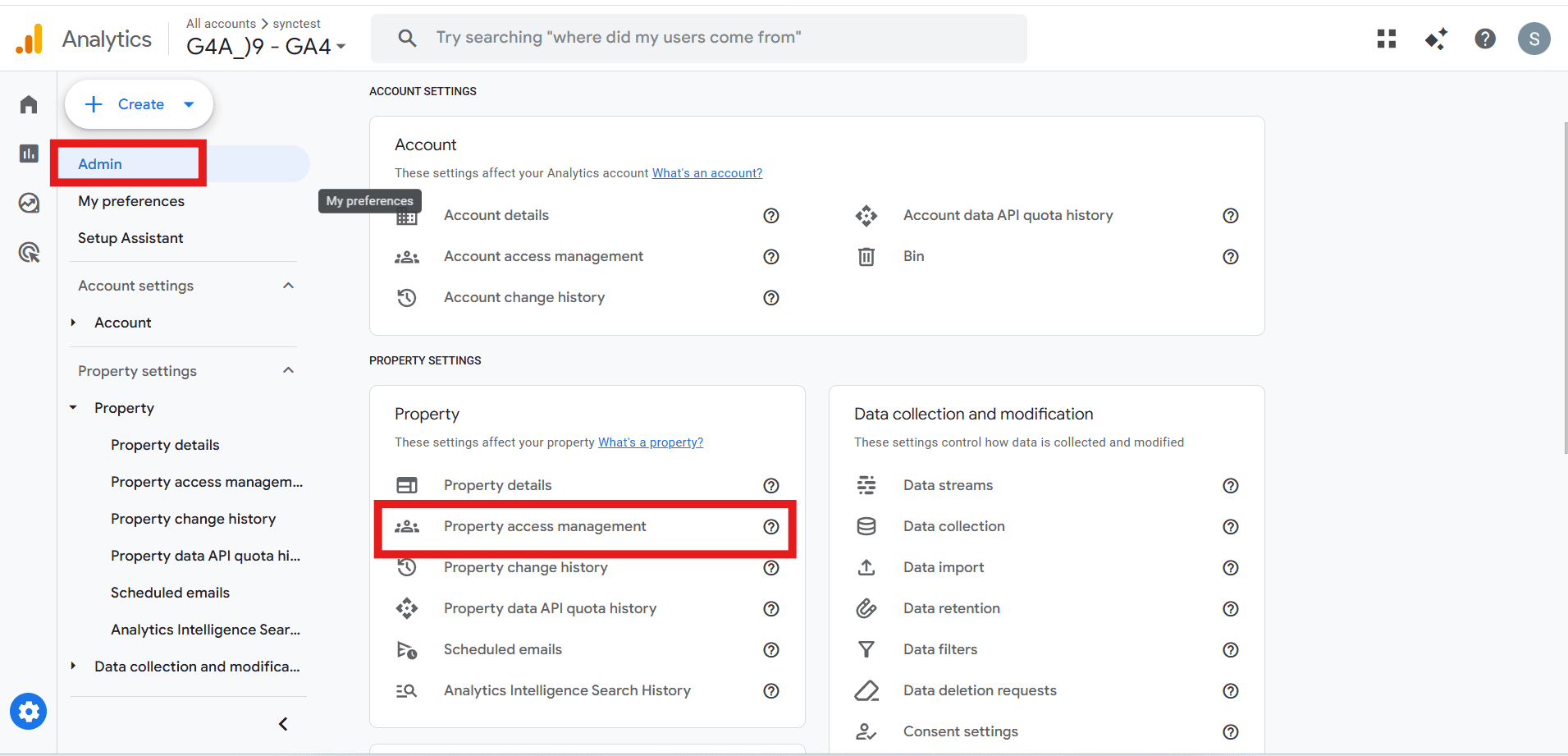Open the Create dropdown button

click(139, 104)
